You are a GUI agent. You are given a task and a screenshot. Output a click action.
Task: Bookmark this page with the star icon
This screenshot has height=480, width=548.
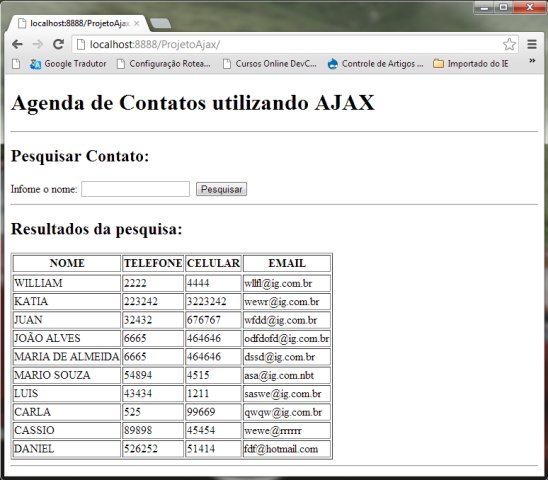(x=509, y=44)
